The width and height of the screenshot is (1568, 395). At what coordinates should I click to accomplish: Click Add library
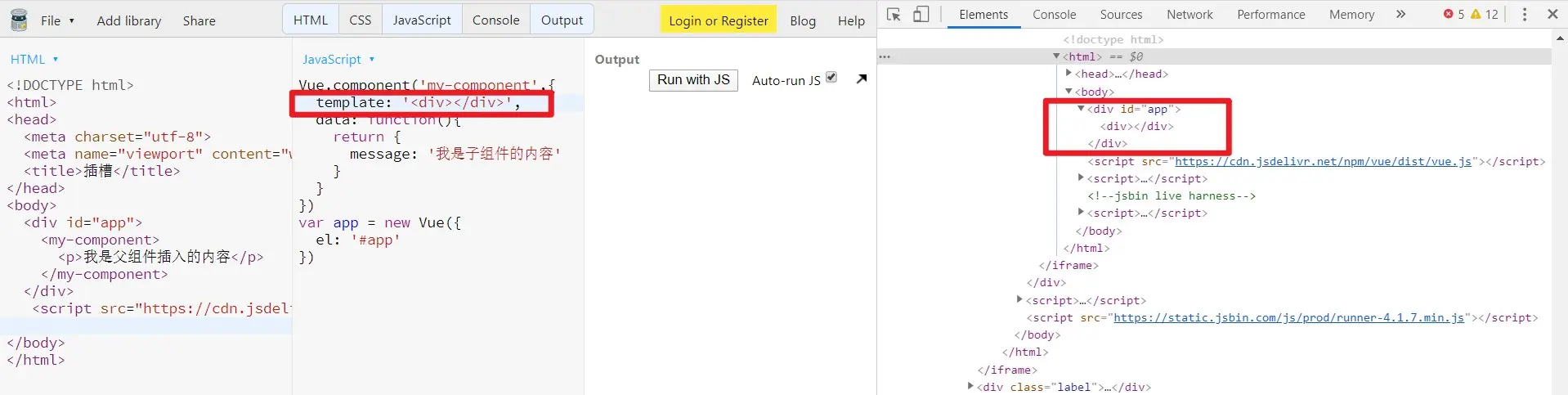click(x=129, y=20)
